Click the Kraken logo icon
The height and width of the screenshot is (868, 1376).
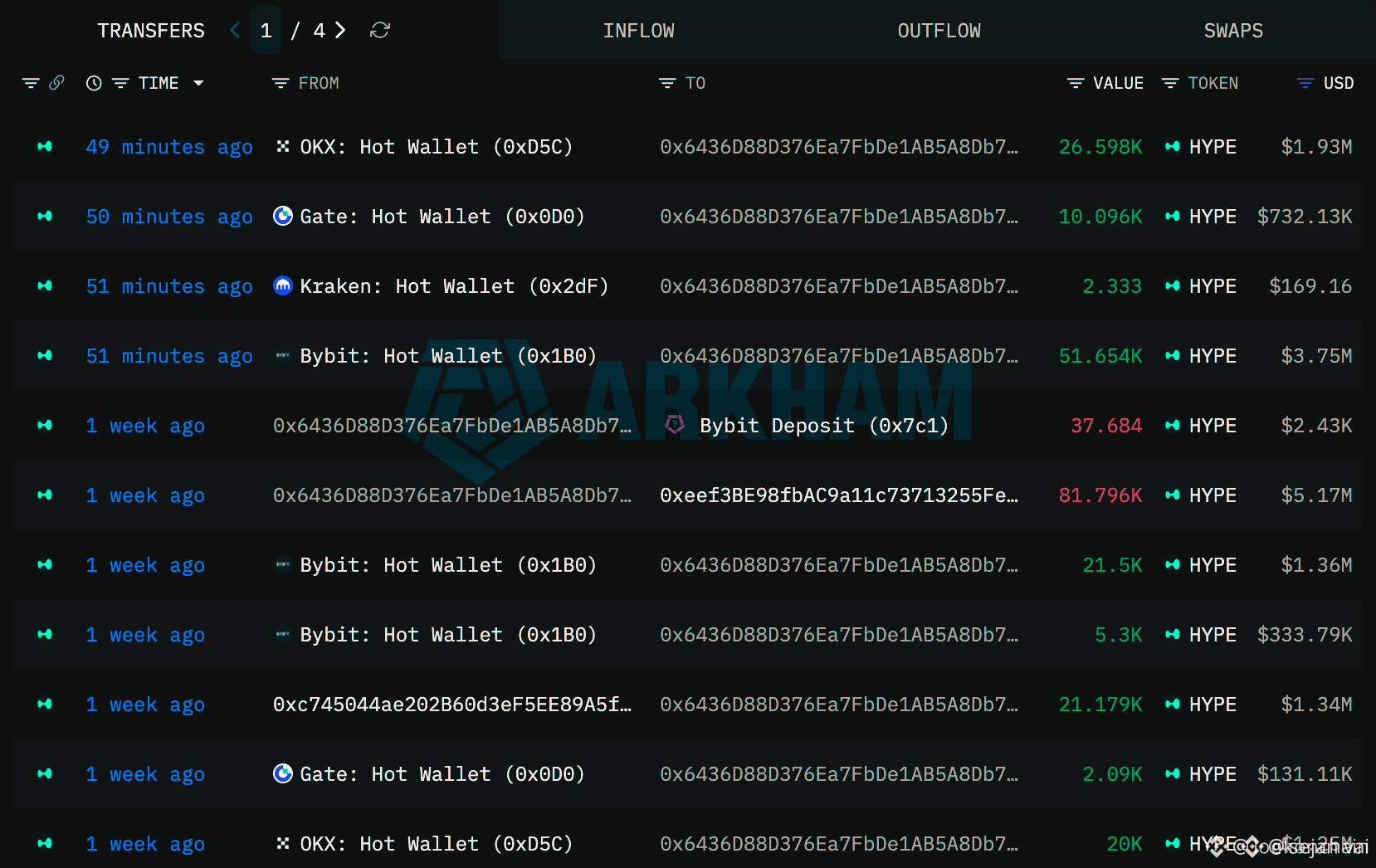point(283,286)
